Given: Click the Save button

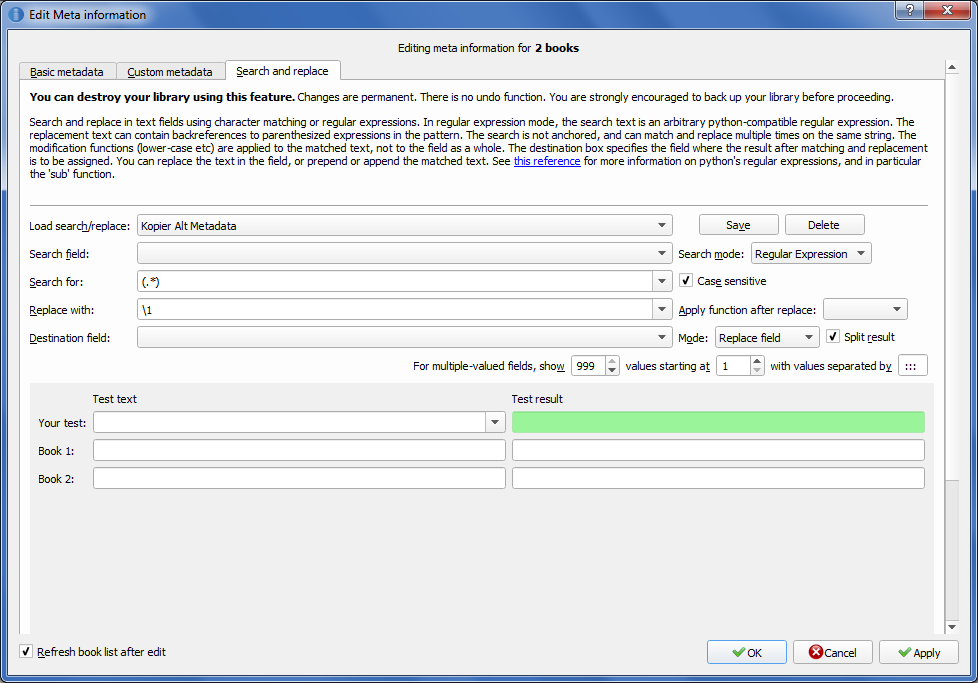Looking at the screenshot, I should [738, 225].
